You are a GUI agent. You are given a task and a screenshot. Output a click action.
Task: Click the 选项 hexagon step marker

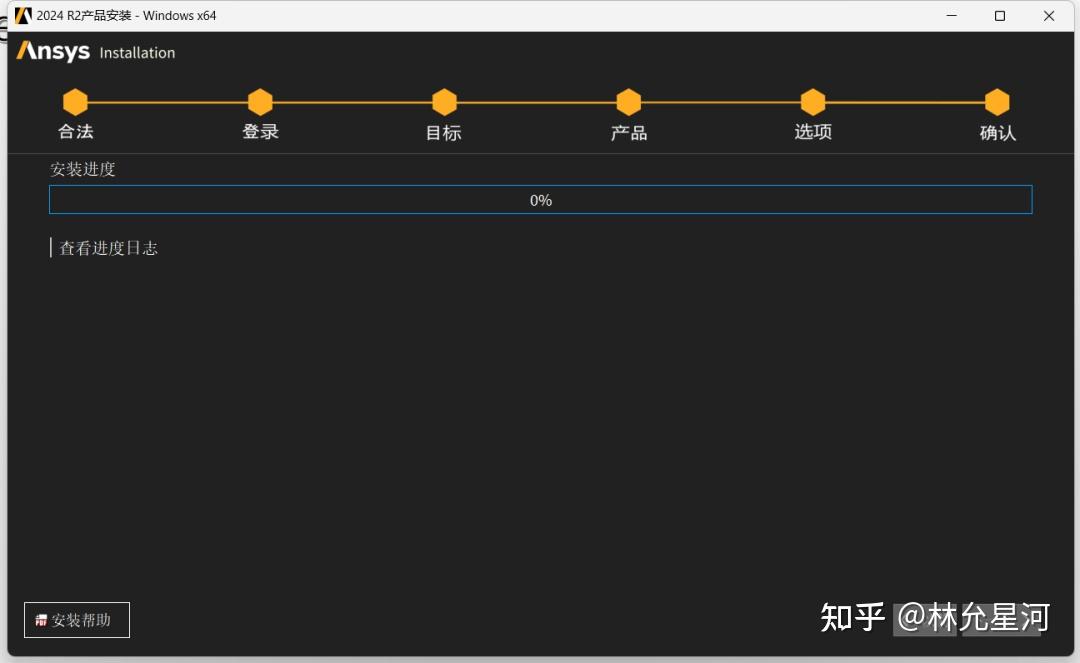(x=812, y=101)
